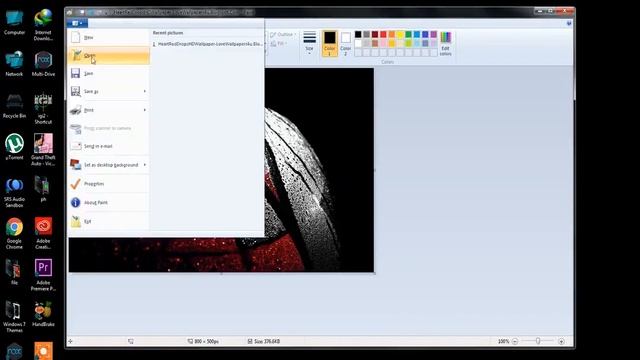The height and width of the screenshot is (360, 640).
Task: Pick the brown color swatch
Action: coord(375,43)
